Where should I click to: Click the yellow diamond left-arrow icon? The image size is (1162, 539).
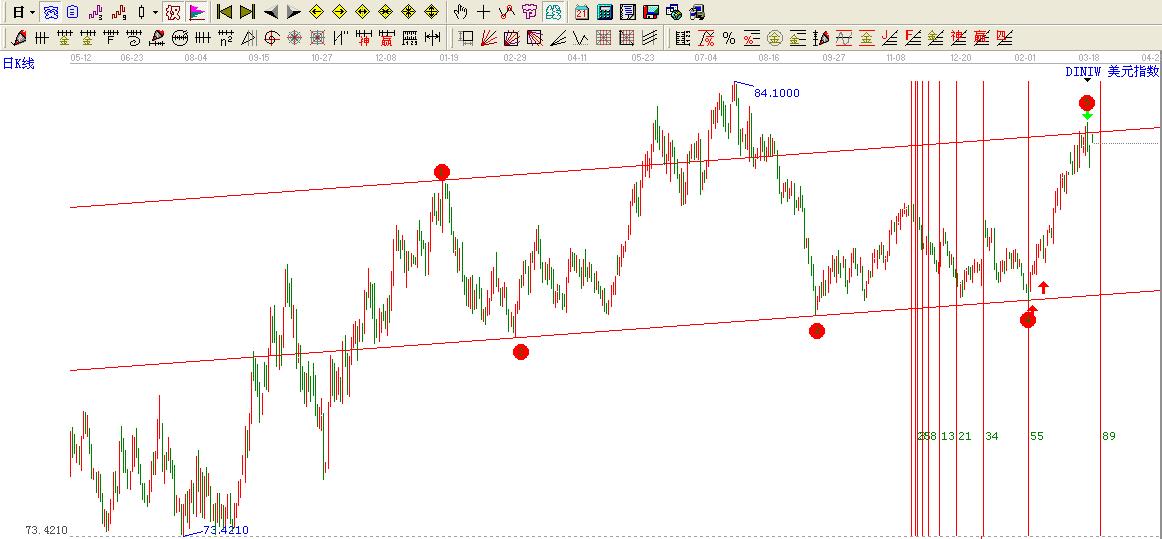click(x=316, y=12)
